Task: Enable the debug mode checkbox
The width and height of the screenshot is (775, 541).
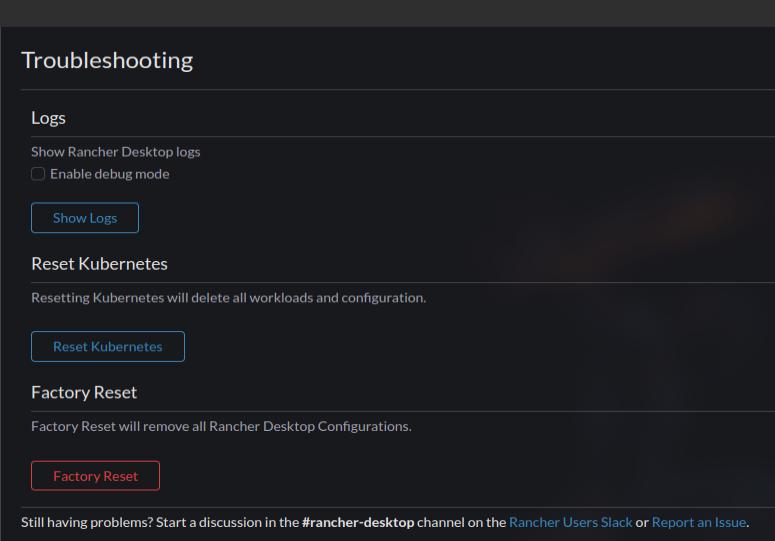Action: point(38,174)
